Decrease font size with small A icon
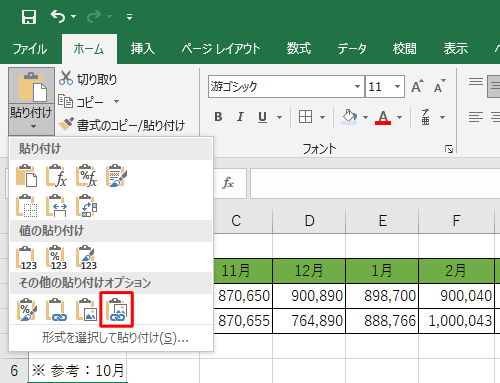 click(440, 86)
